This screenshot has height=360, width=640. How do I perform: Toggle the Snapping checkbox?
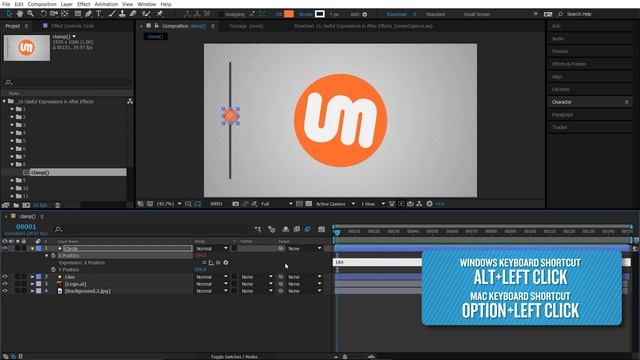[x=221, y=14]
